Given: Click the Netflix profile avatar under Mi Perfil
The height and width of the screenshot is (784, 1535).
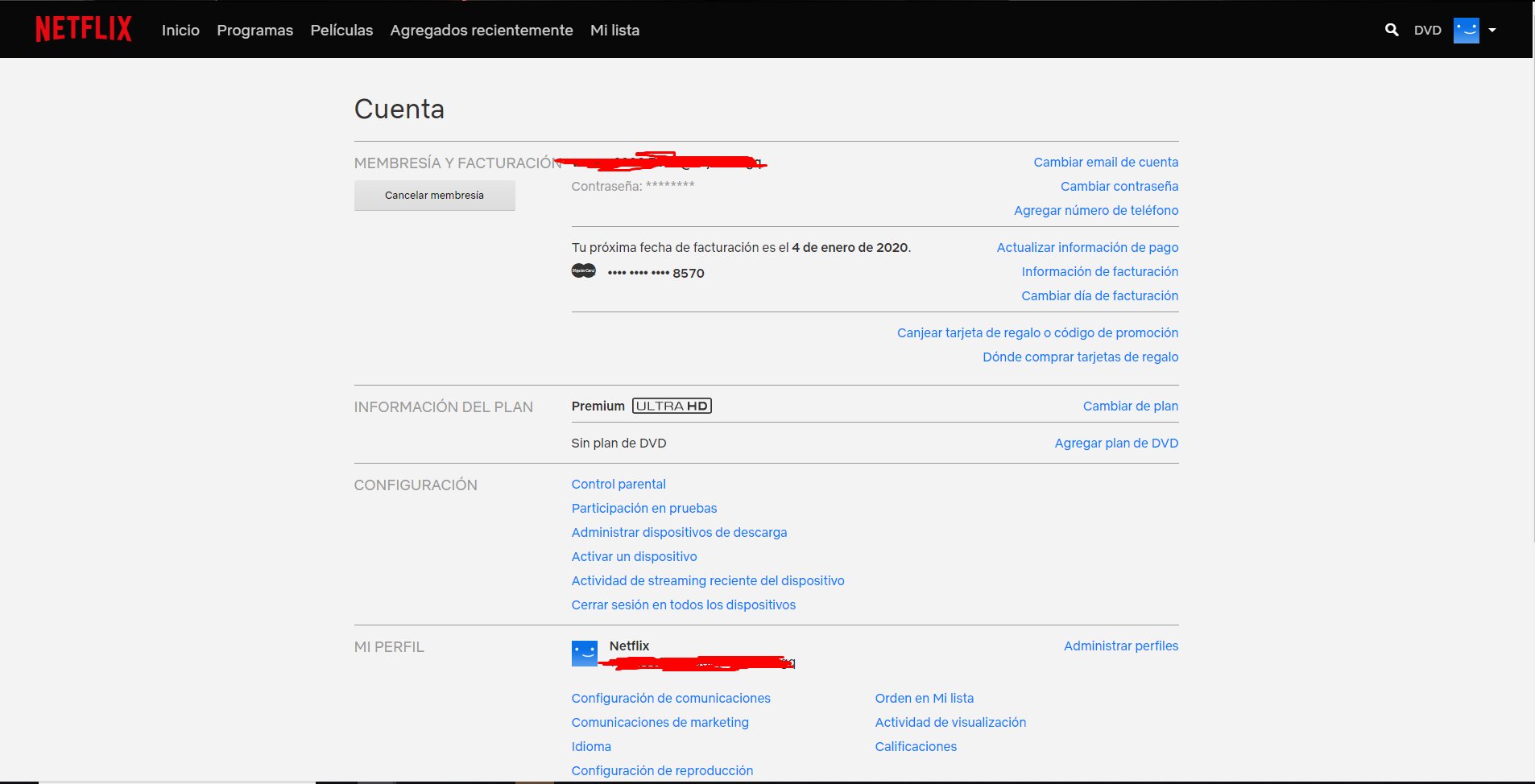Looking at the screenshot, I should click(x=585, y=654).
